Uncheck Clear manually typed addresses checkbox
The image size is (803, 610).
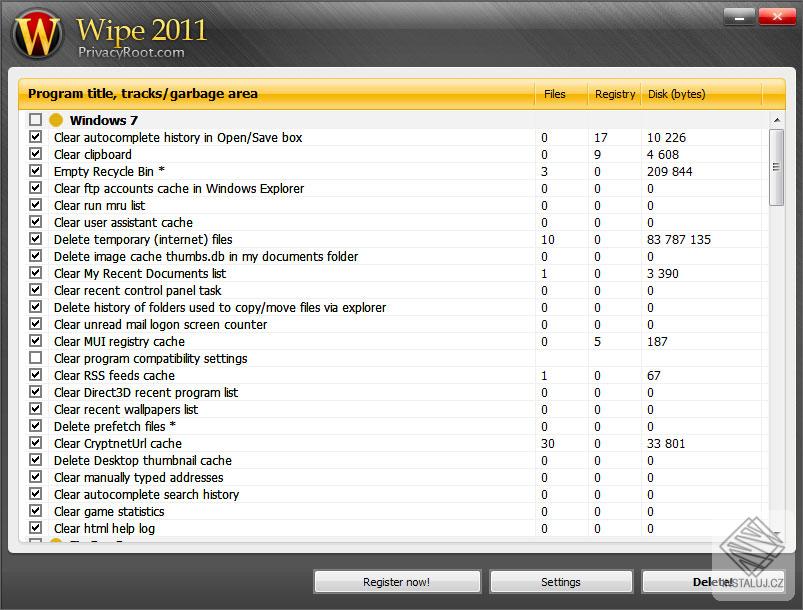(35, 476)
